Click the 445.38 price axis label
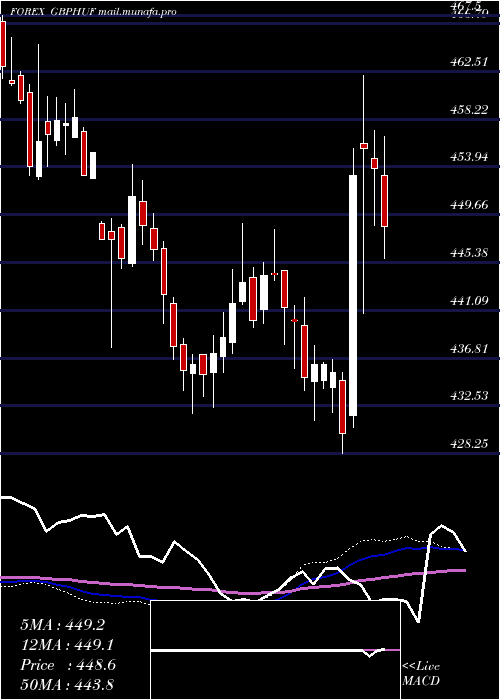The width and height of the screenshot is (500, 700). [468, 253]
